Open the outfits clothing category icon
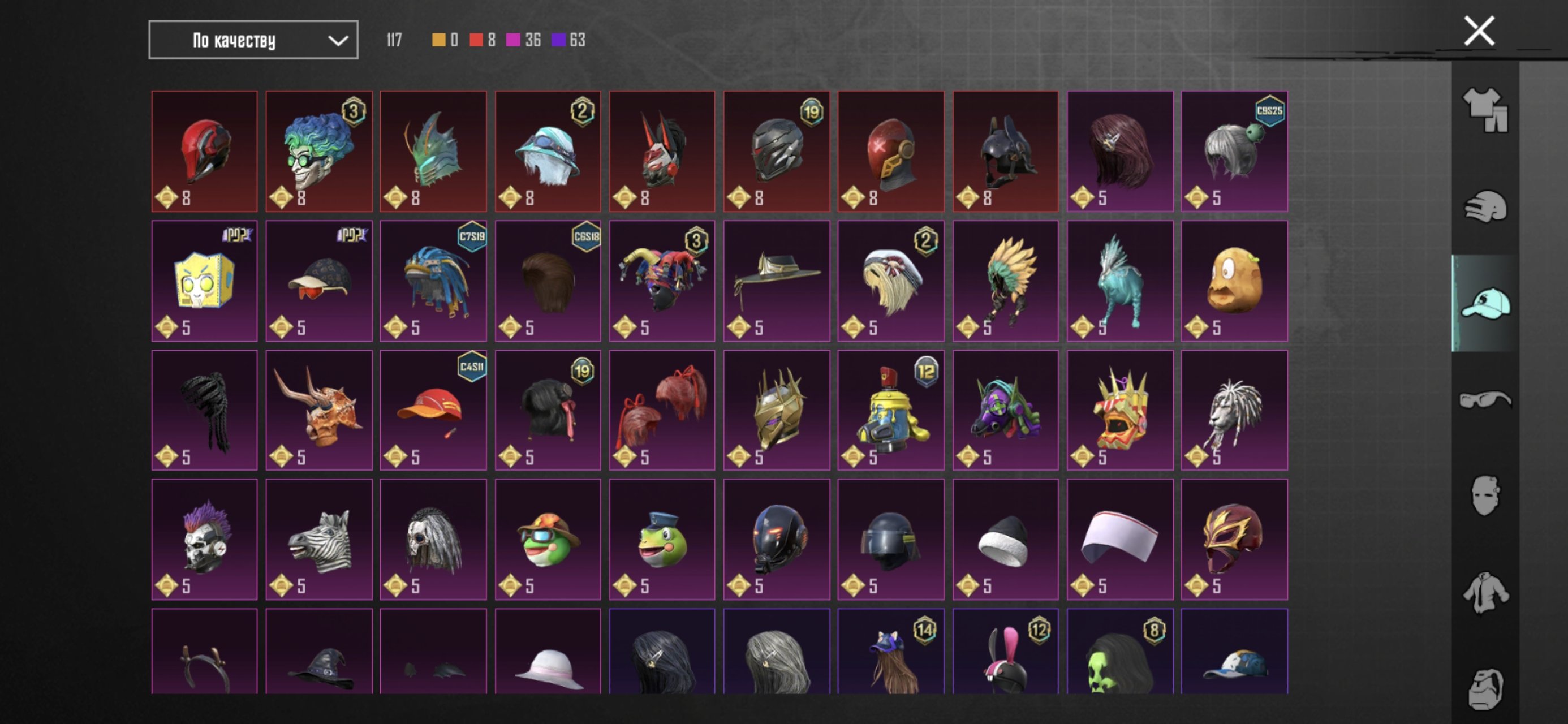1568x724 pixels. pos(1485,110)
